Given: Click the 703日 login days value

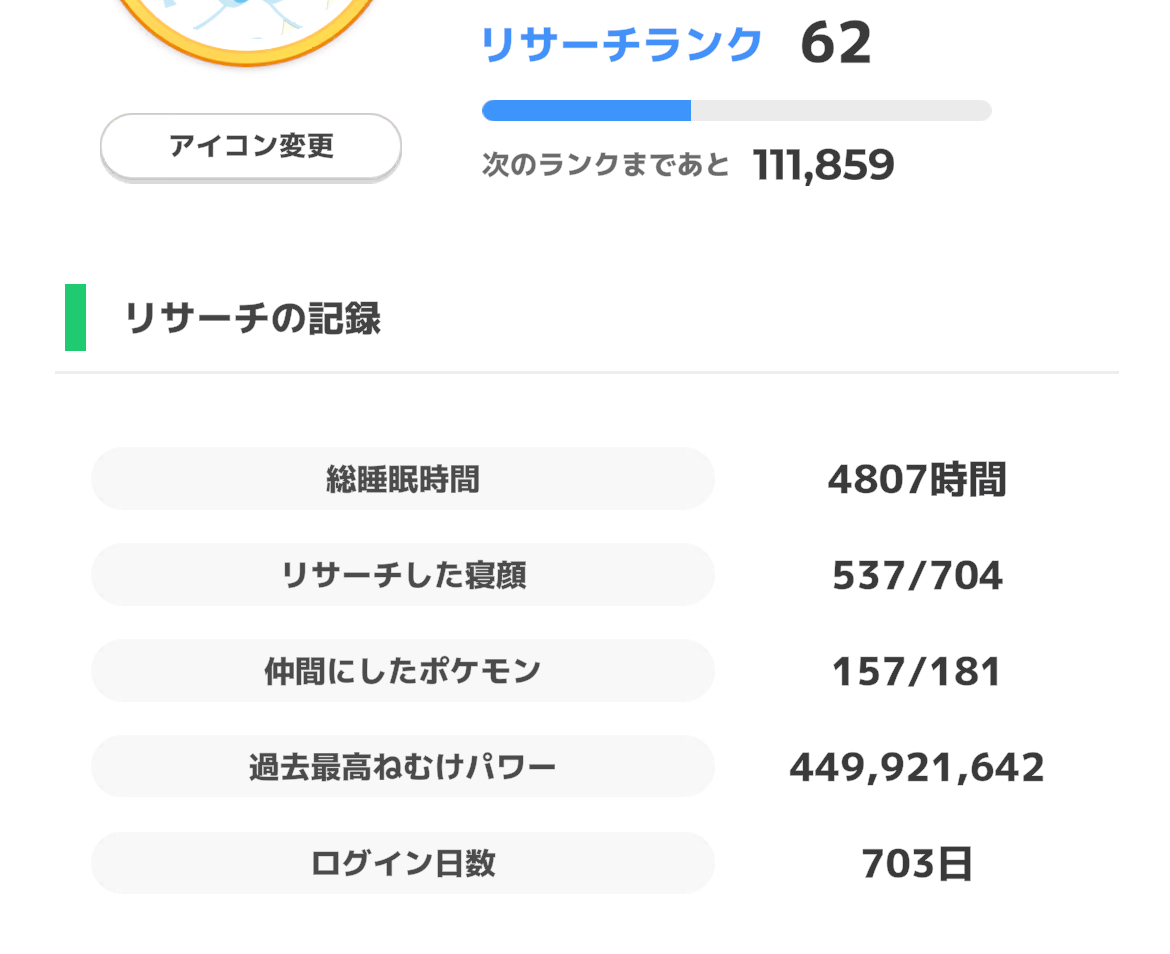Looking at the screenshot, I should point(917,864).
